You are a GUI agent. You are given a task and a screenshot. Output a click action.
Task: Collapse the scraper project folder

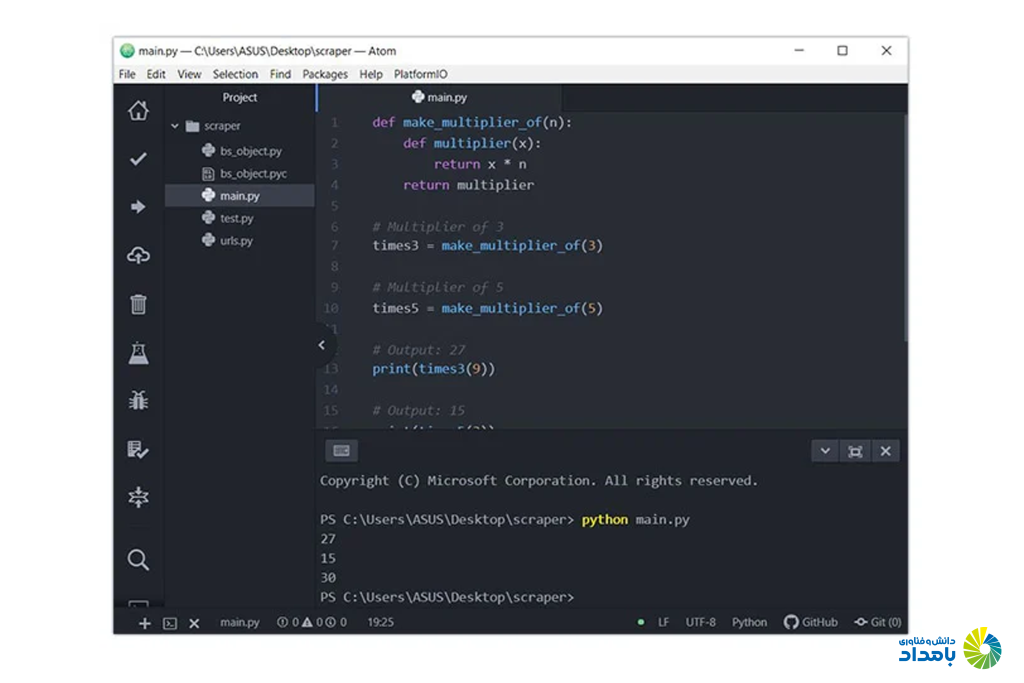point(174,125)
